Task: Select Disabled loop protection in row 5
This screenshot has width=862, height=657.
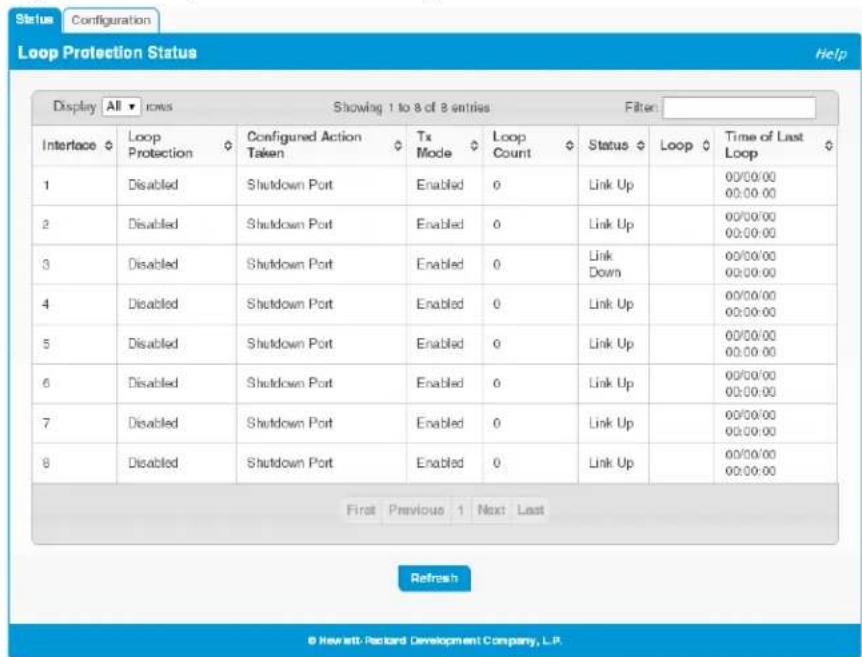Action: click(x=153, y=344)
